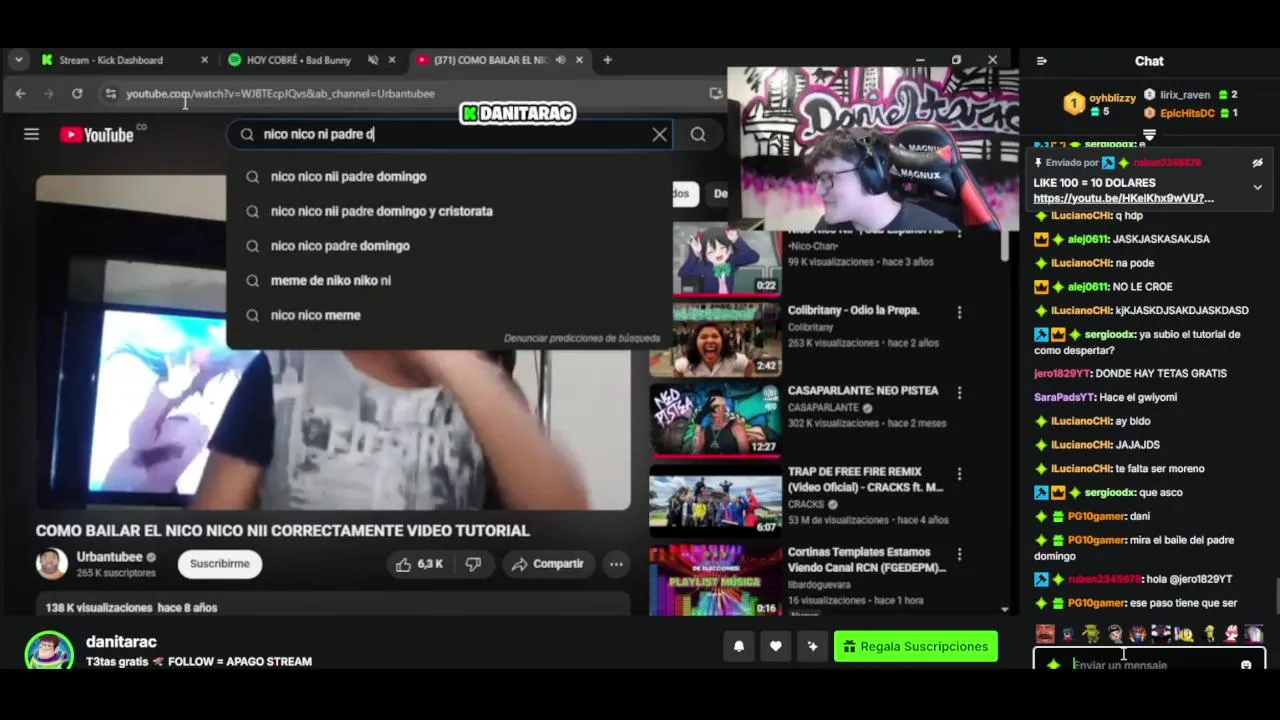Unmute the Bad Bunny tab audio
The image size is (1280, 720).
pyautogui.click(x=373, y=60)
